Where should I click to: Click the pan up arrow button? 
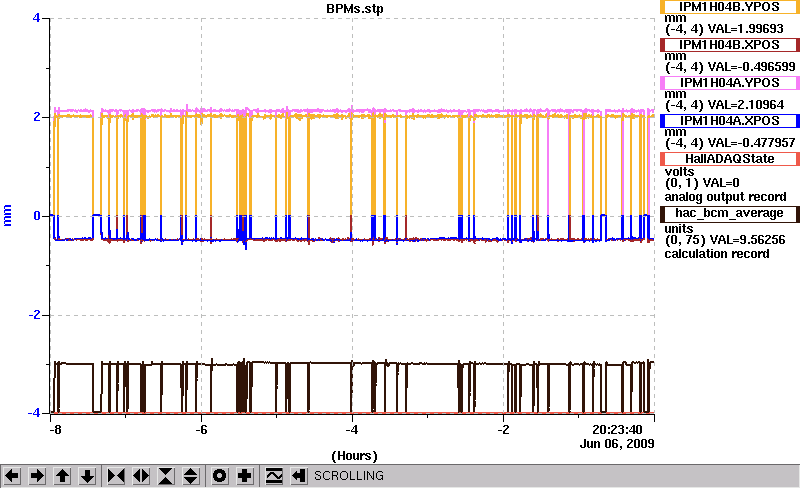62,476
